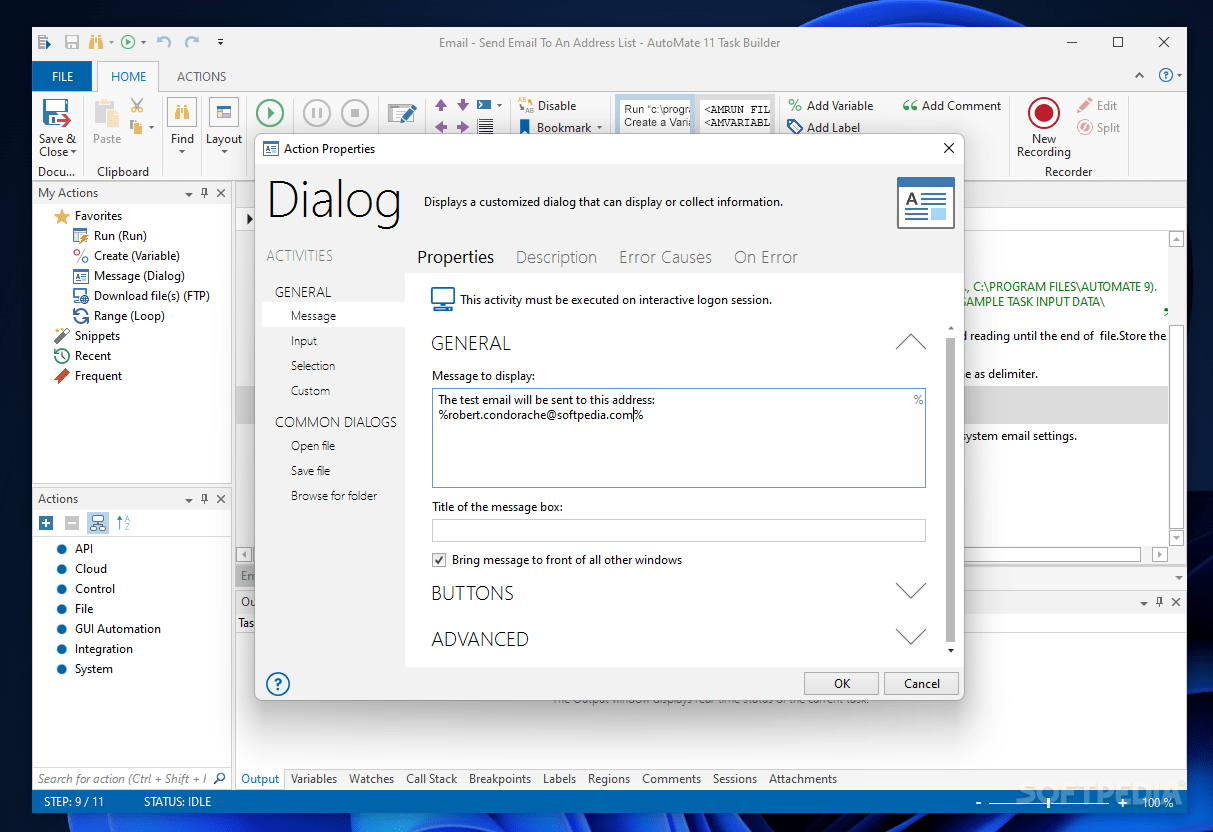Click the zoom slider thumb in status bar

coord(1049,802)
